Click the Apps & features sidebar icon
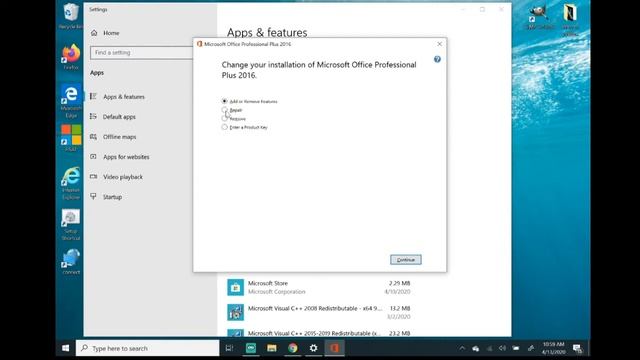Image resolution: width=640 pixels, height=360 pixels. [x=93, y=96]
